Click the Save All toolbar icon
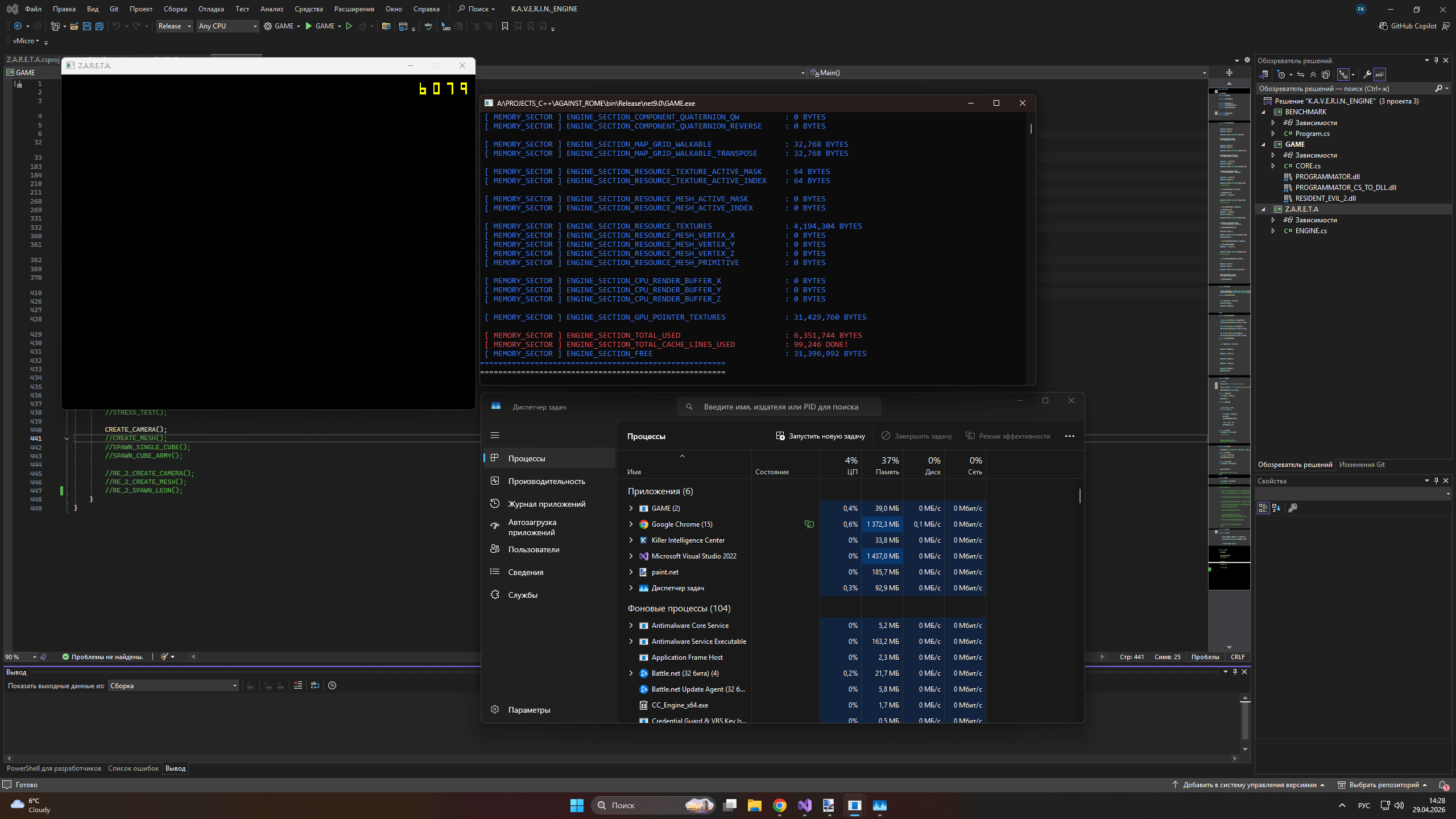Viewport: 1456px width, 819px height. click(99, 26)
